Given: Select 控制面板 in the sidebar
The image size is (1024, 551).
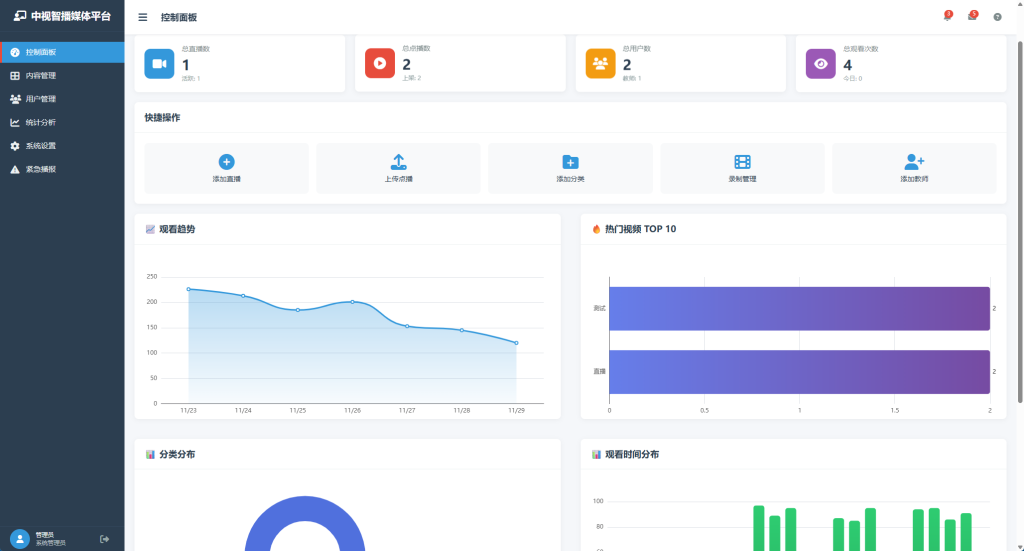Looking at the screenshot, I should 62,52.
